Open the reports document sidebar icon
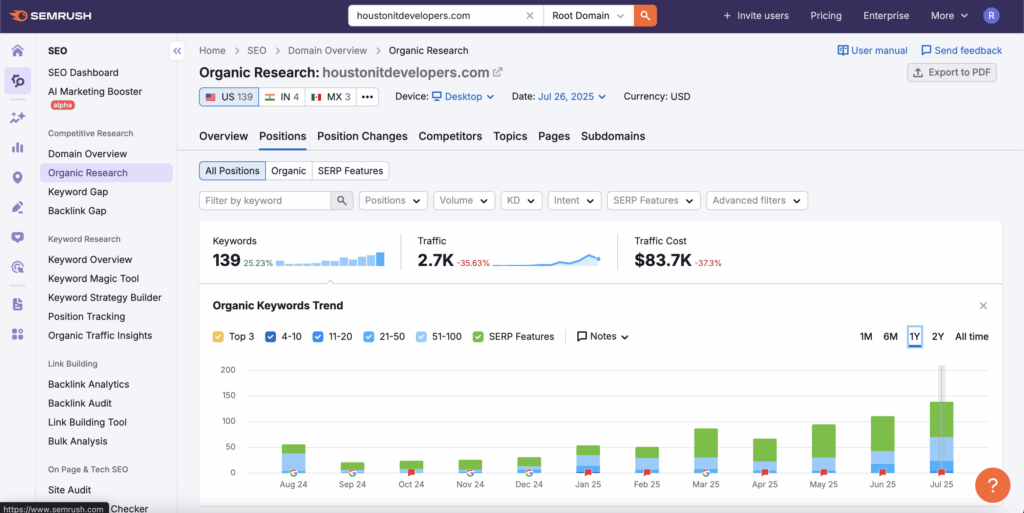Screen dimensions: 1024x513 click(x=18, y=304)
